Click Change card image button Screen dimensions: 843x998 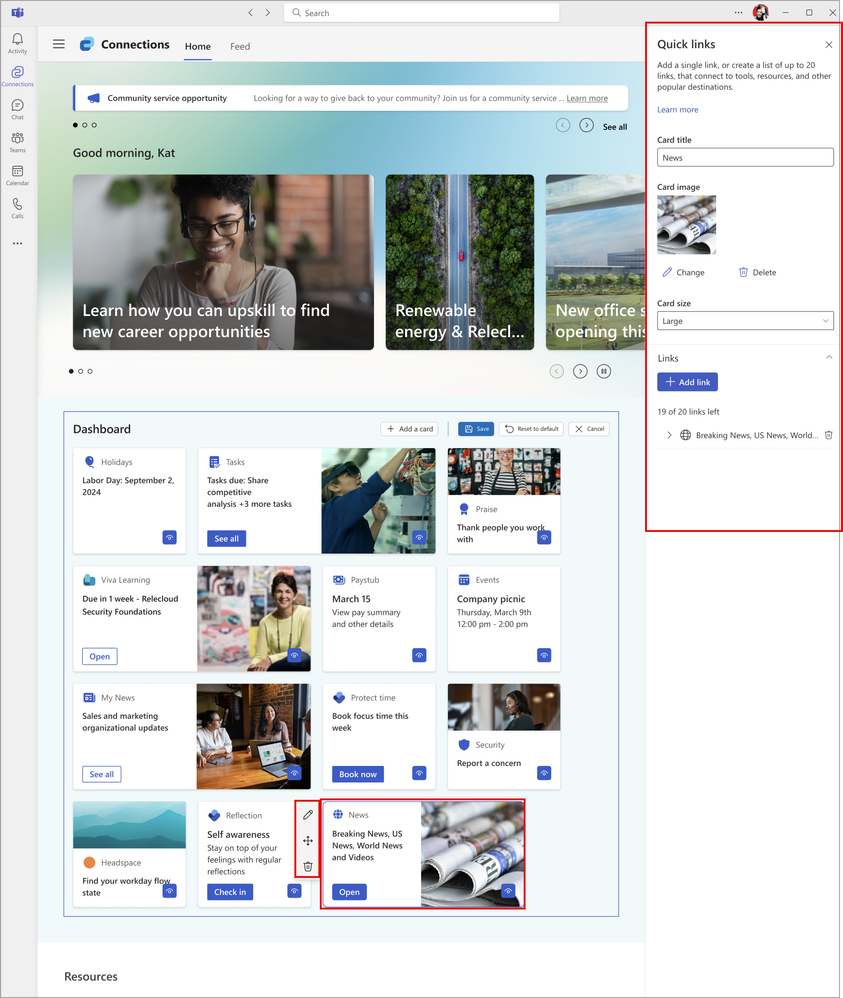click(x=683, y=272)
